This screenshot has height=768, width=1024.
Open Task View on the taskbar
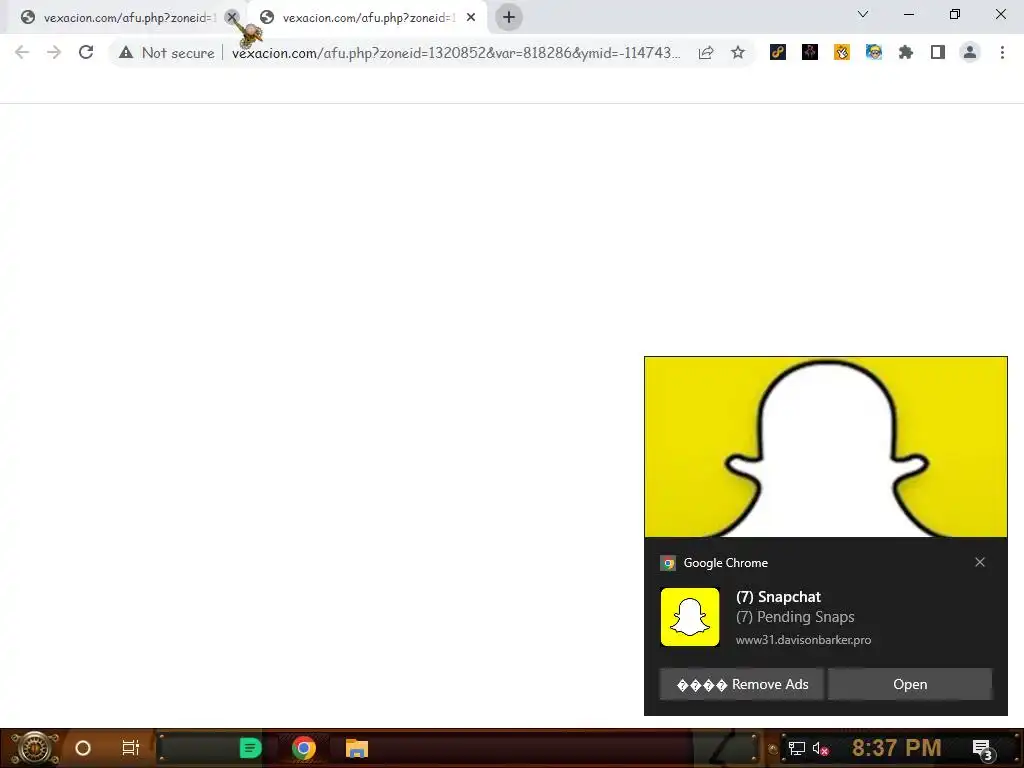pos(131,748)
